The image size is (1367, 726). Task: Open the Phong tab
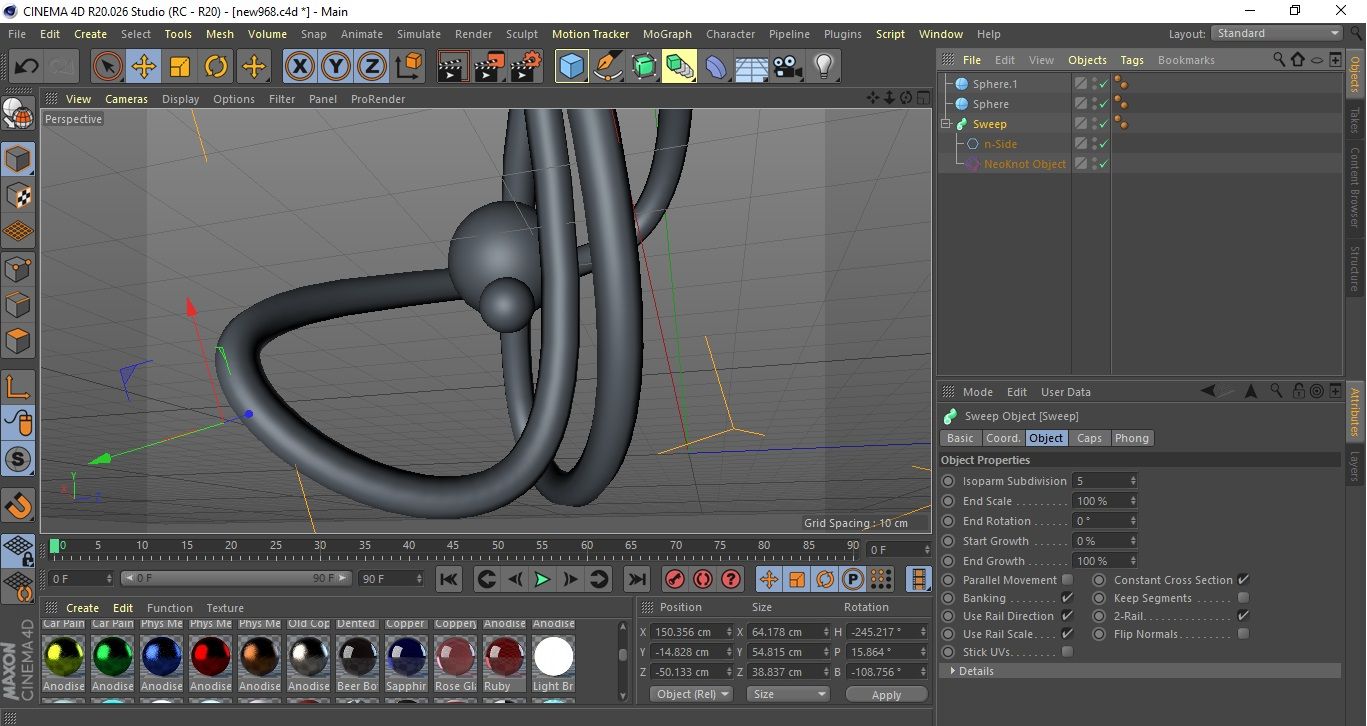point(1132,438)
